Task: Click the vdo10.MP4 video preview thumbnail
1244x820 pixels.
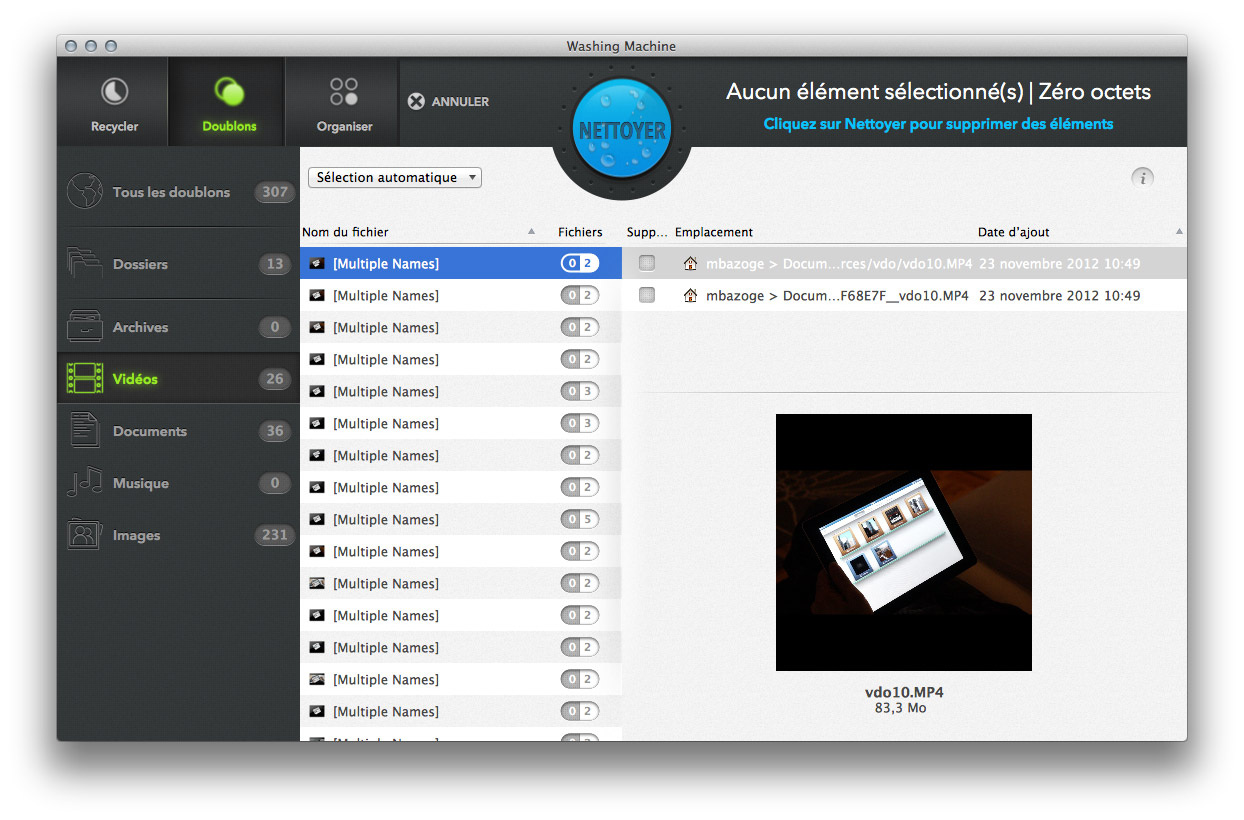Action: click(904, 542)
